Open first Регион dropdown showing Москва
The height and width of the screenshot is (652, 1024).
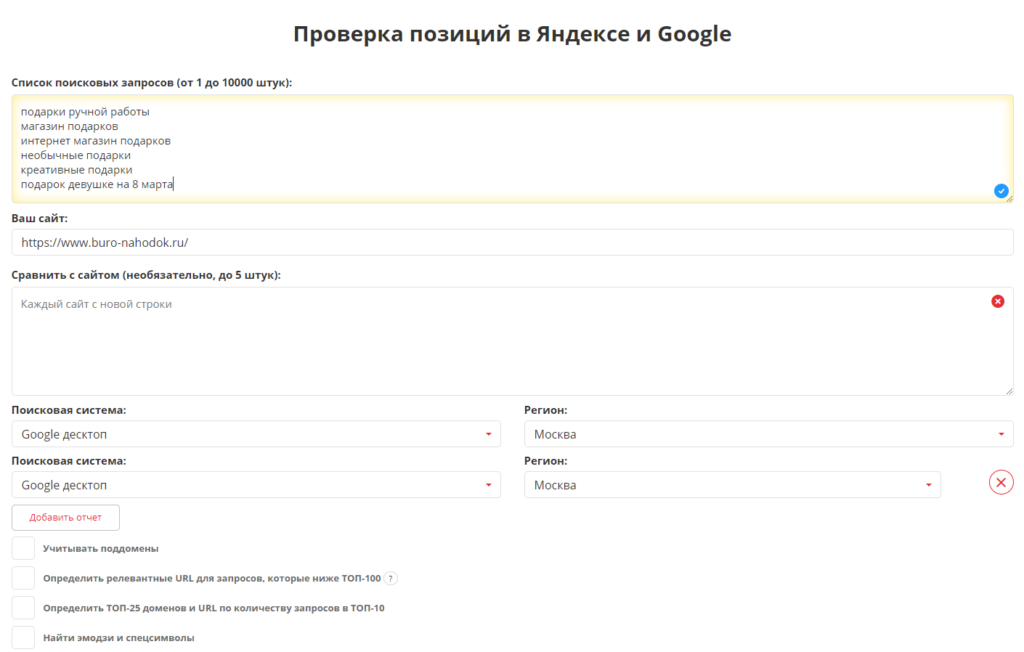769,434
